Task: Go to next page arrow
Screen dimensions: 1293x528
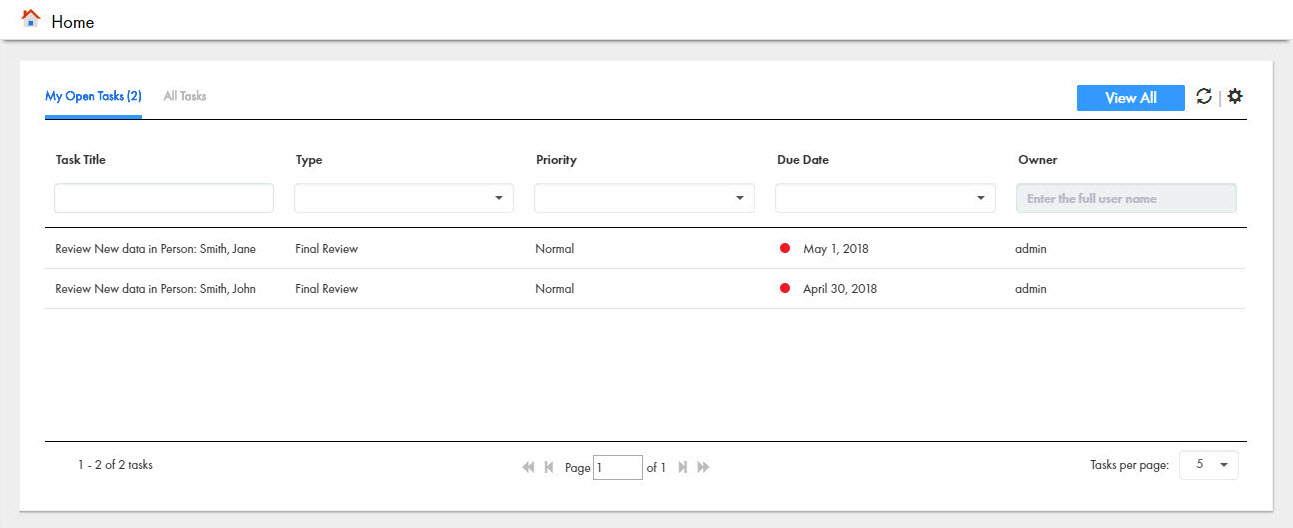Action: (683, 467)
